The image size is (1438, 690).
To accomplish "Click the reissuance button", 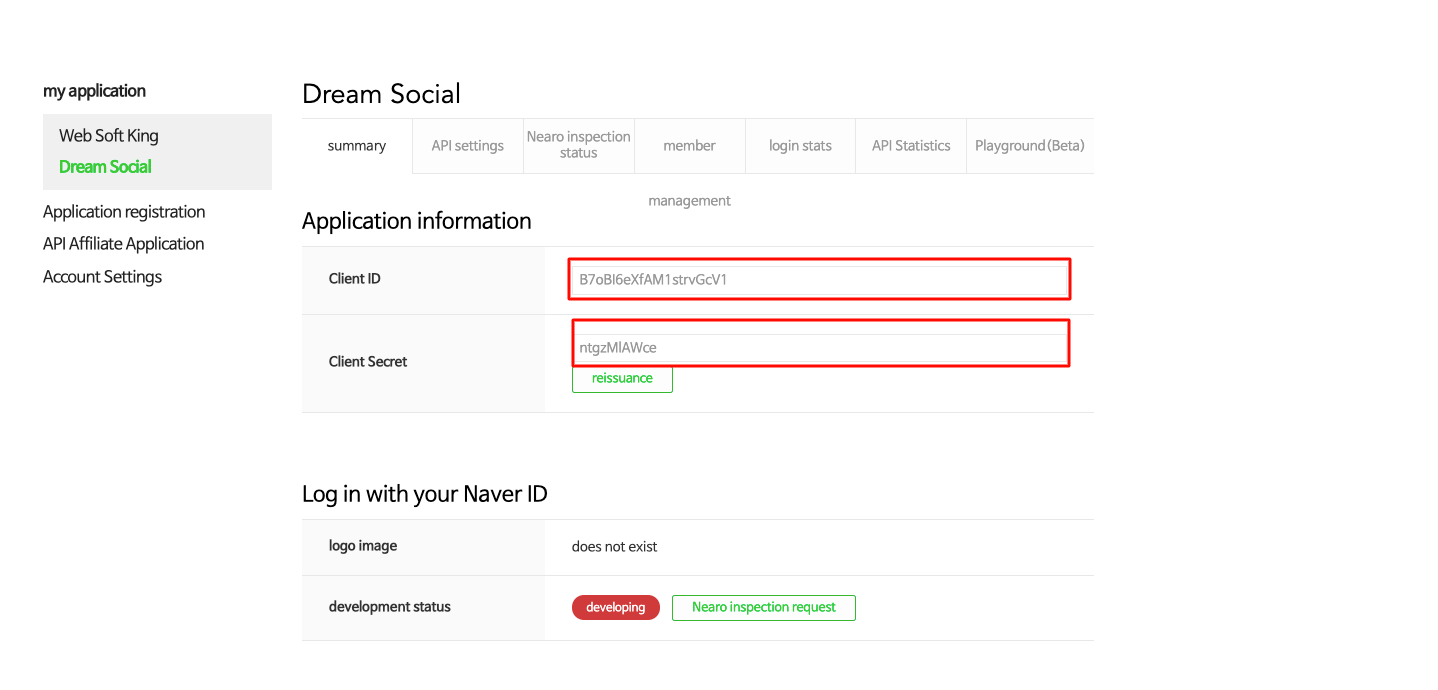I will pos(622,379).
